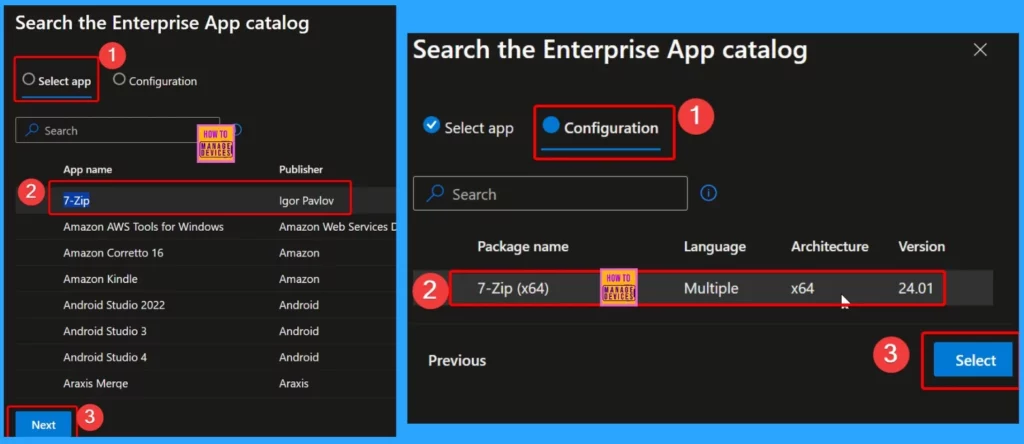Click Amazon Web Services publisher cell
1024x444 pixels.
click(337, 227)
